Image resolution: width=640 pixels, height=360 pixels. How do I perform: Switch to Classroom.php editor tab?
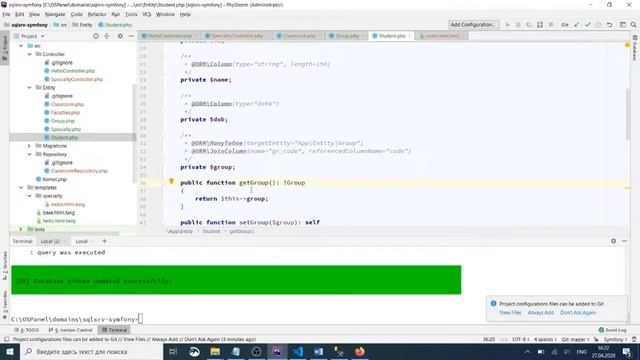(298, 36)
